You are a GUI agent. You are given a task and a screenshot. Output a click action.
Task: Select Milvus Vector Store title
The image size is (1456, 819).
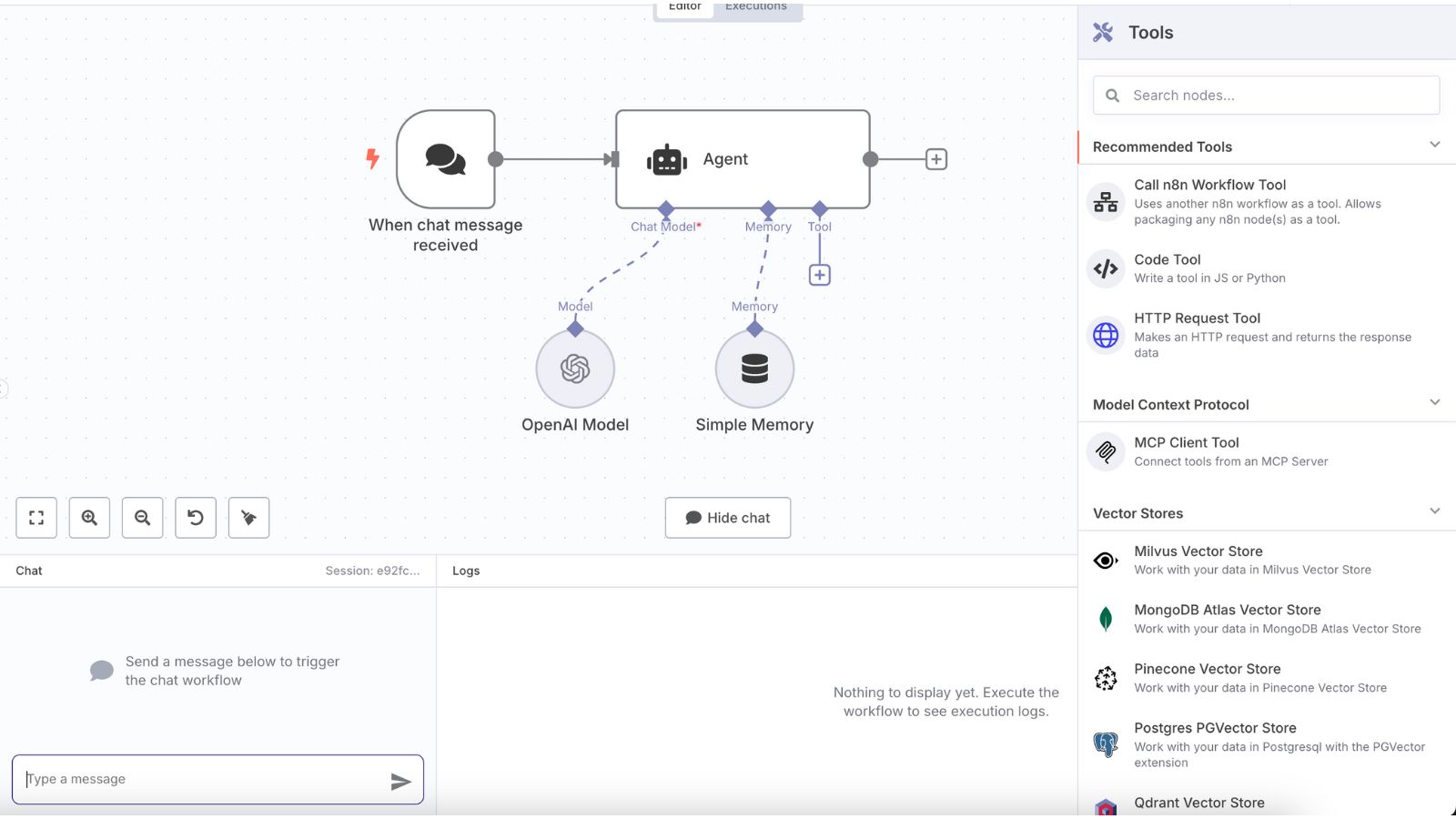click(1198, 551)
